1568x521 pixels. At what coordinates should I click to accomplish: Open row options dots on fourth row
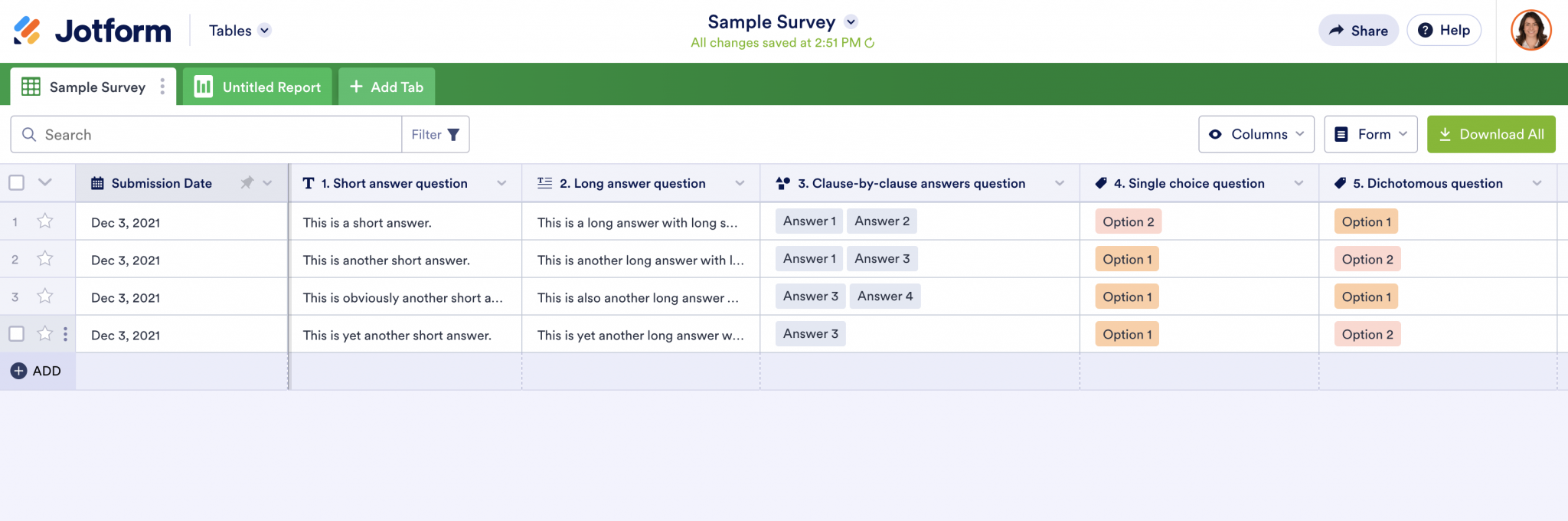click(x=65, y=334)
